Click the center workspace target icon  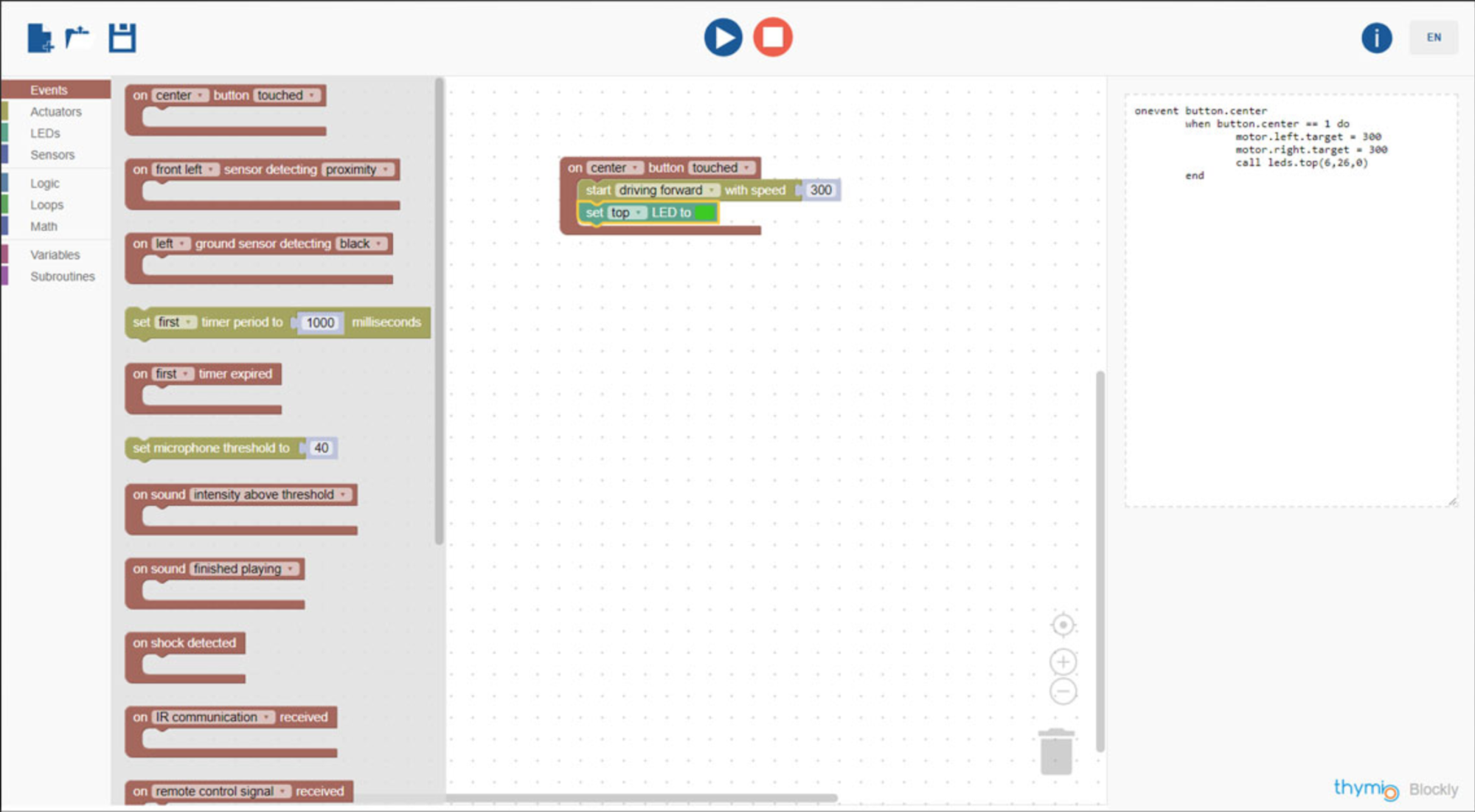tap(1063, 625)
